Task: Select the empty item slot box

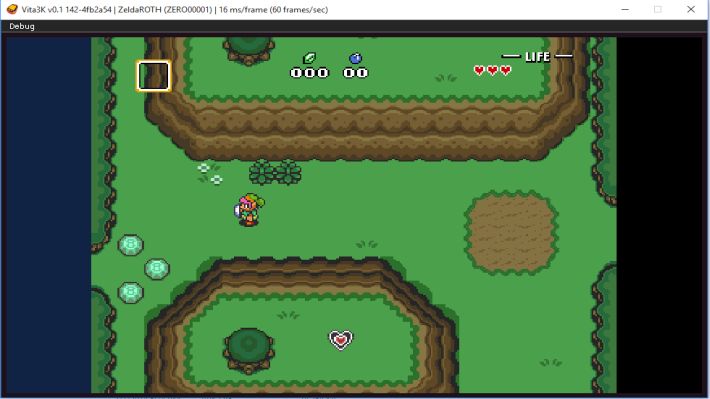Action: [x=154, y=76]
